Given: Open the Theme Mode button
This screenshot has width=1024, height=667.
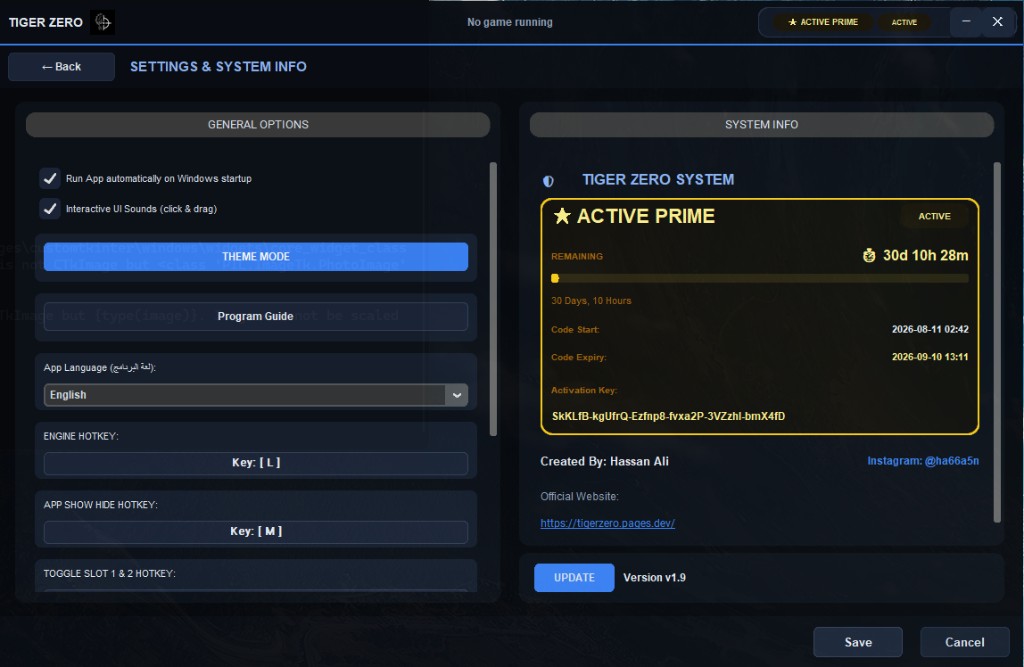Looking at the screenshot, I should click(x=255, y=257).
